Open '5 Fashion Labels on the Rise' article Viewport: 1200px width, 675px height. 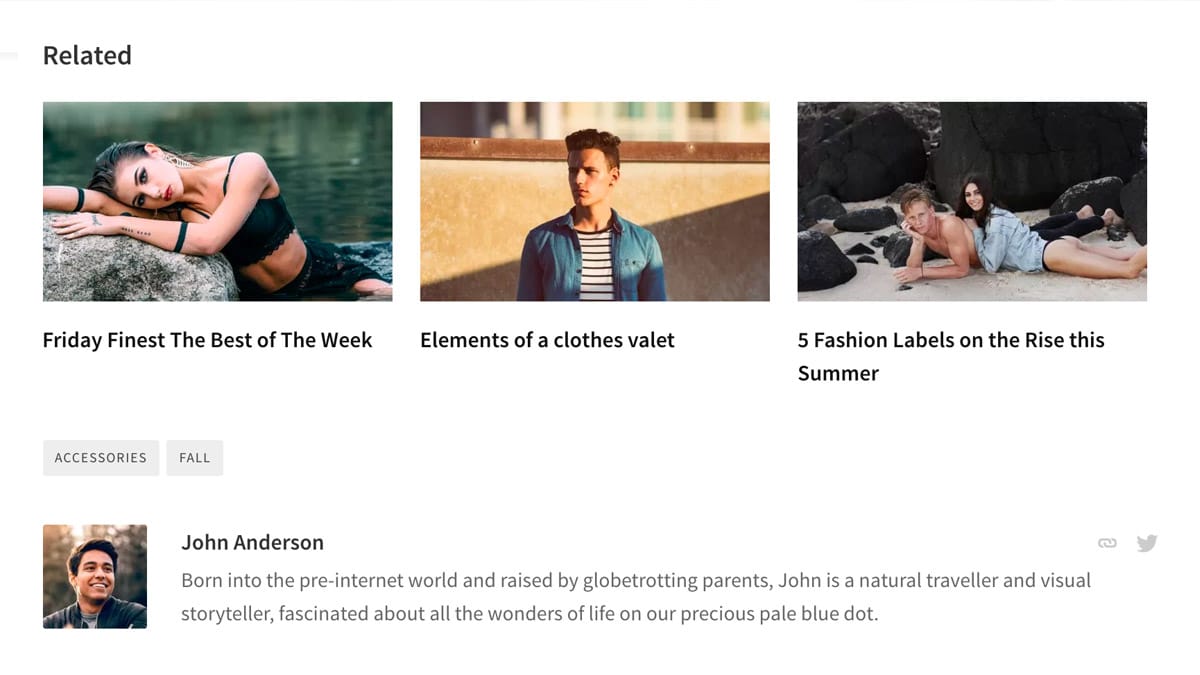(951, 356)
